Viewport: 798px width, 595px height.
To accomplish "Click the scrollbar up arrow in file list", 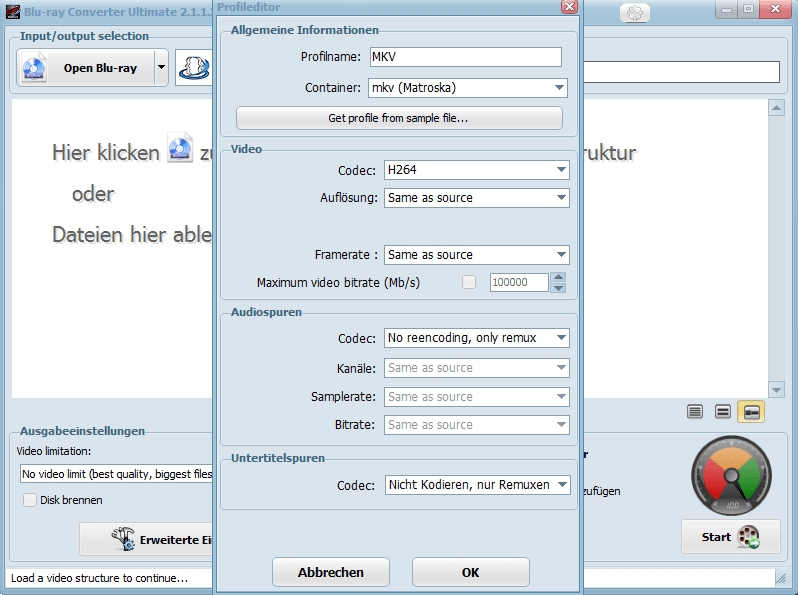I will click(776, 107).
